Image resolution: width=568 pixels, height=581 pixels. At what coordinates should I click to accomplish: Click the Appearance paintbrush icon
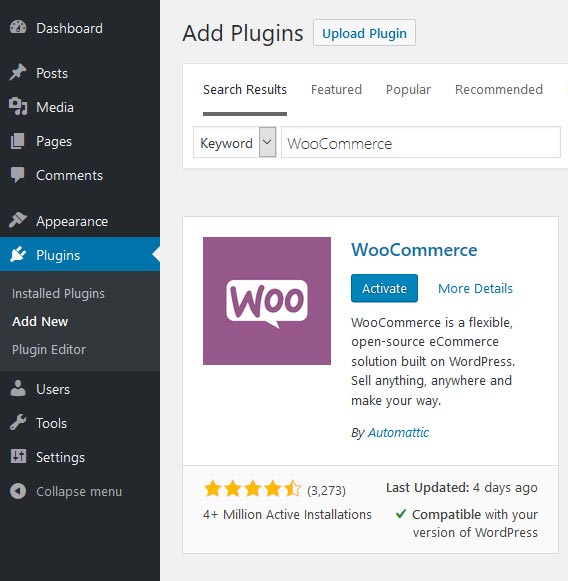click(x=18, y=220)
